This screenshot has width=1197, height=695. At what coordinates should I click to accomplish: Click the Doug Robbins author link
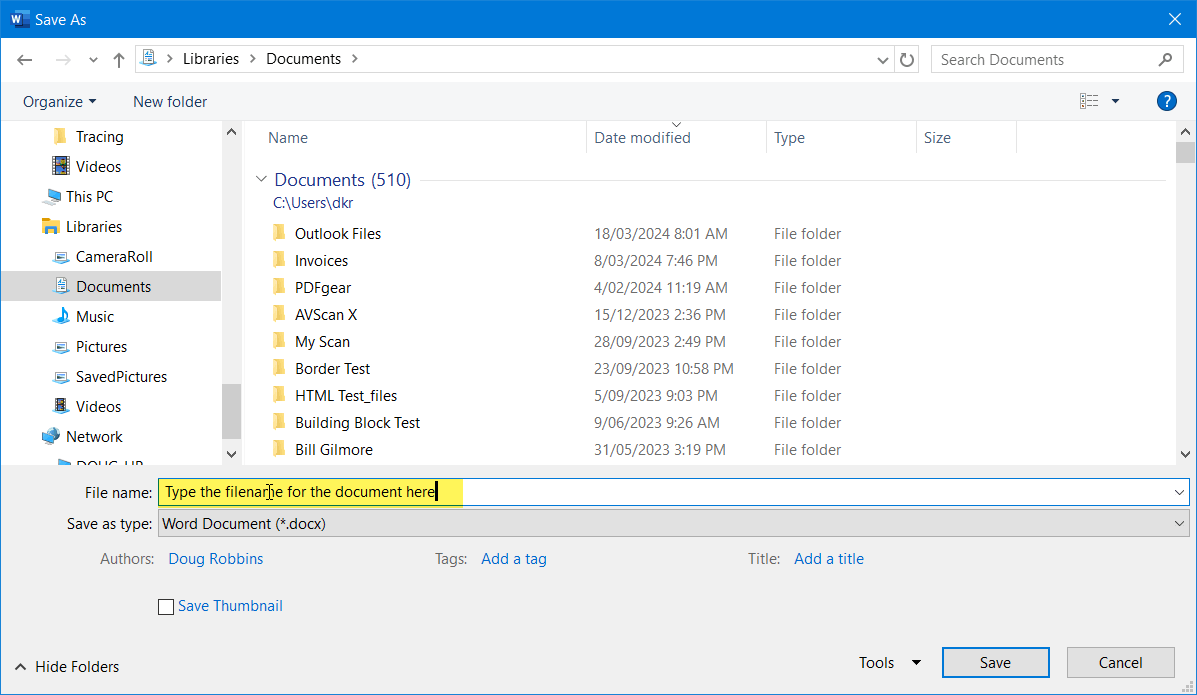point(215,559)
